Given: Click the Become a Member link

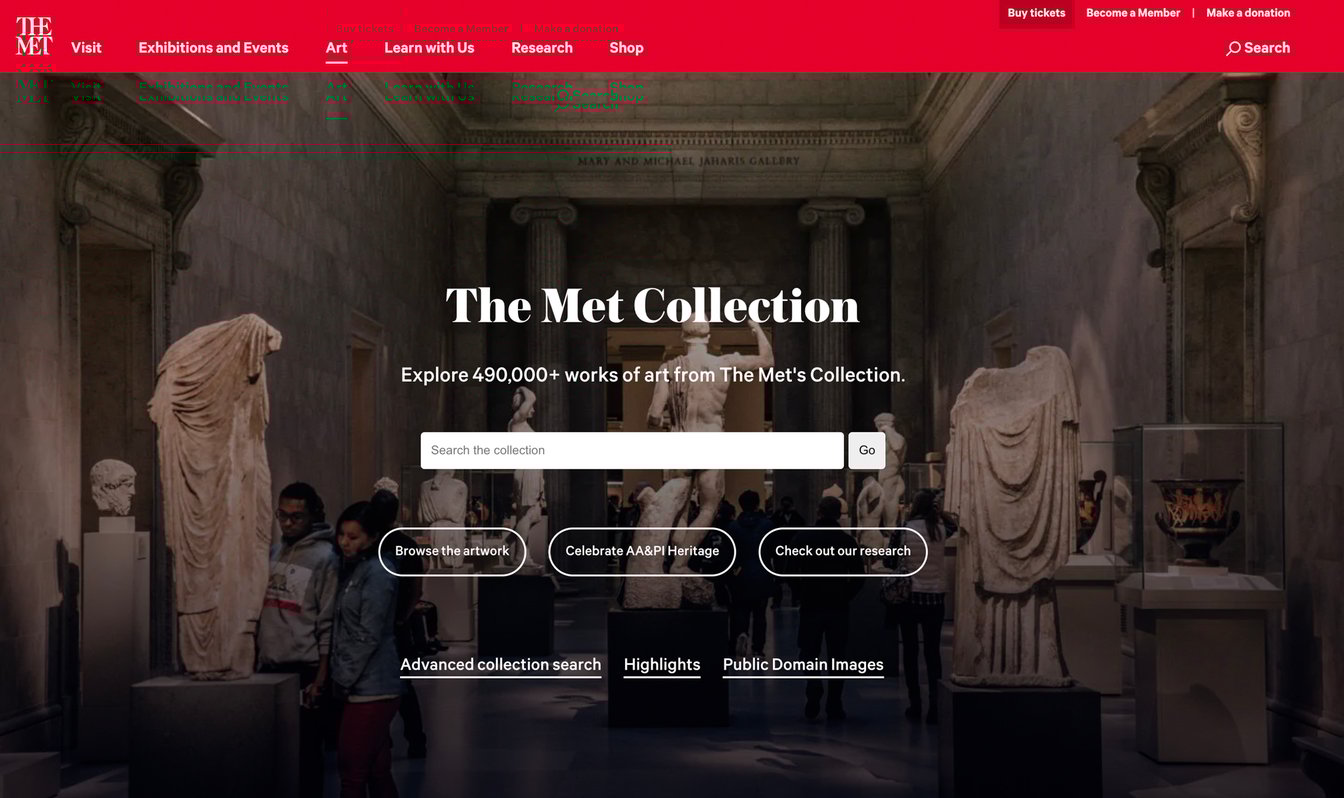Looking at the screenshot, I should [x=1133, y=13].
